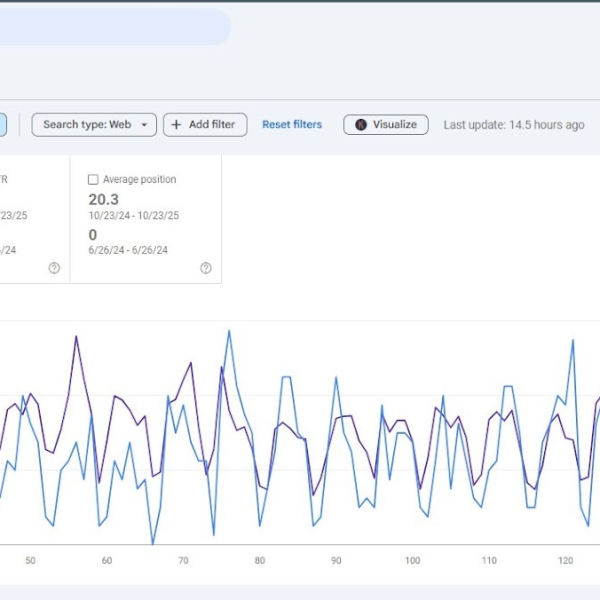Click the lowest blue trough near day 66
The image size is (600, 600).
(x=153, y=544)
